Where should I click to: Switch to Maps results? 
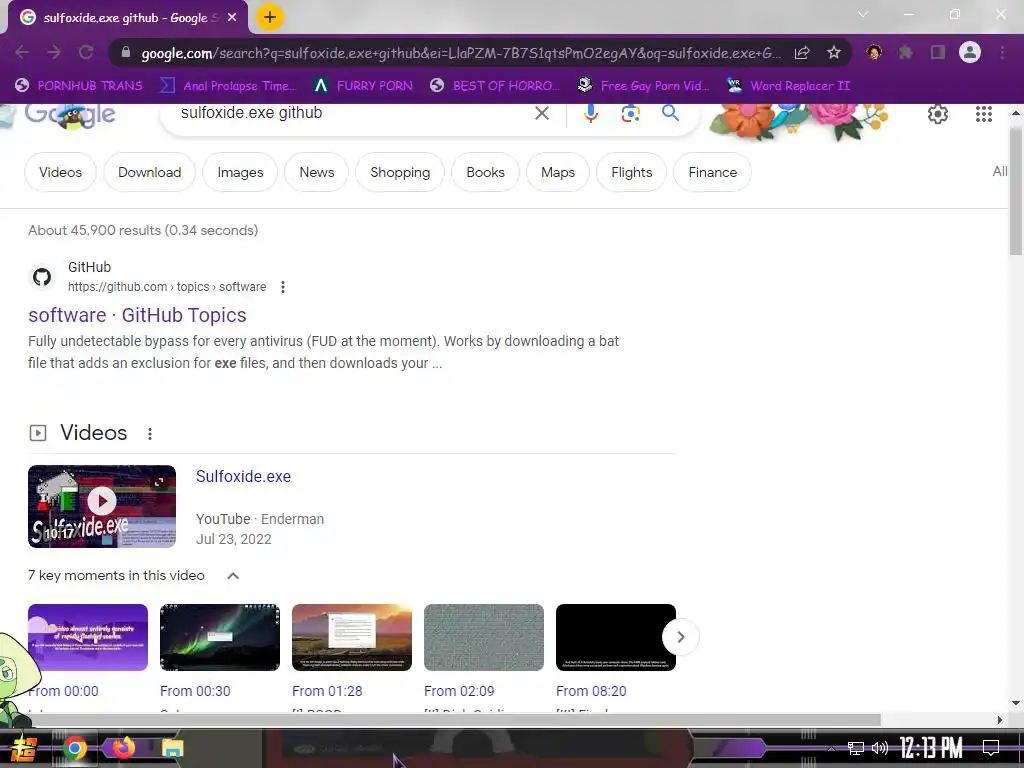558,172
